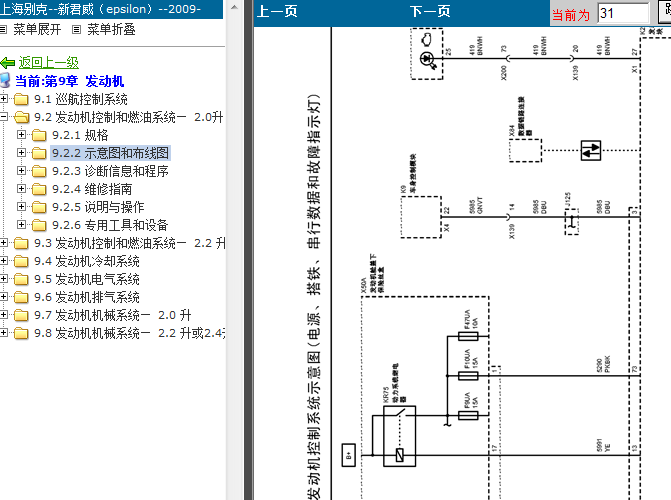The image size is (671, 500).
Task: Expand the 9.2.2 示意图和布线图 node
Action: (21, 152)
